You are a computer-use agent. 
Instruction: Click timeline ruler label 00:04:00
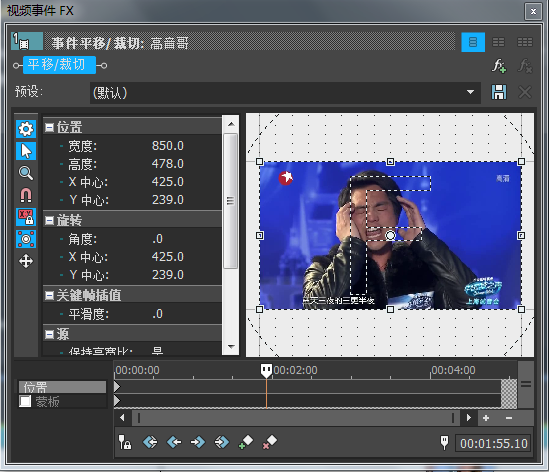pos(453,370)
